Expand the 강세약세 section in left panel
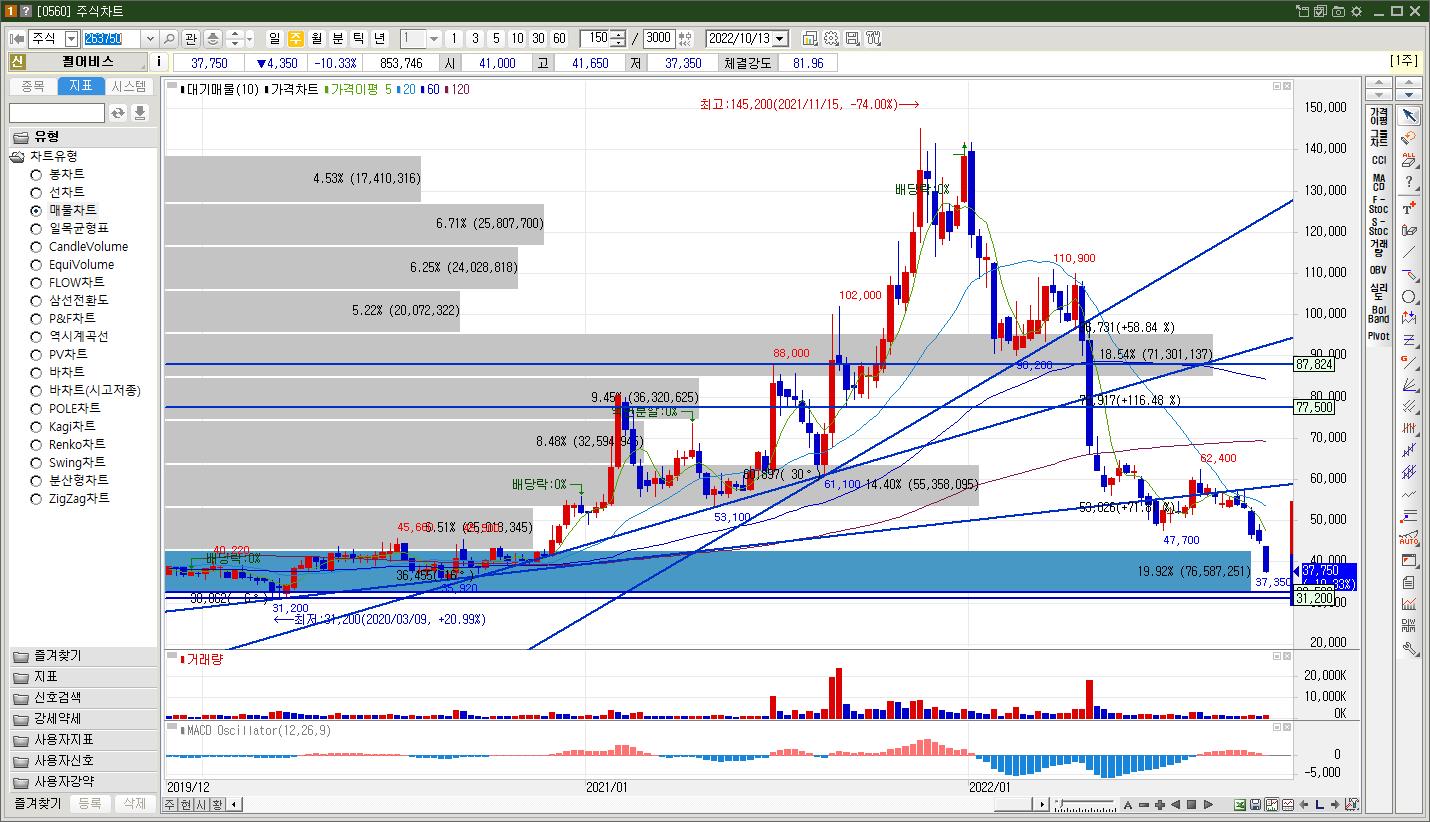Screen dimensions: 1430x822 click(83, 719)
